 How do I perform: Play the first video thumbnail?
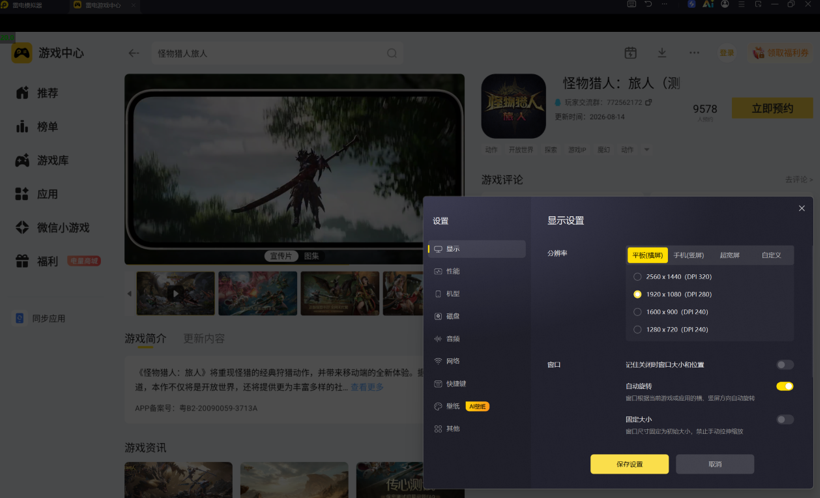click(x=176, y=293)
